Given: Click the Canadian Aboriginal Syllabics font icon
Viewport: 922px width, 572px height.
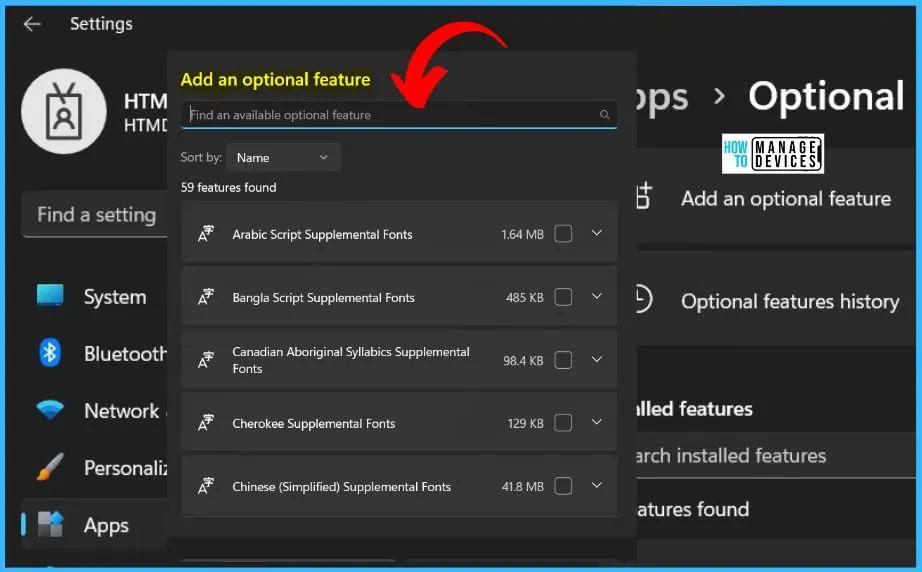Looking at the screenshot, I should tap(206, 360).
